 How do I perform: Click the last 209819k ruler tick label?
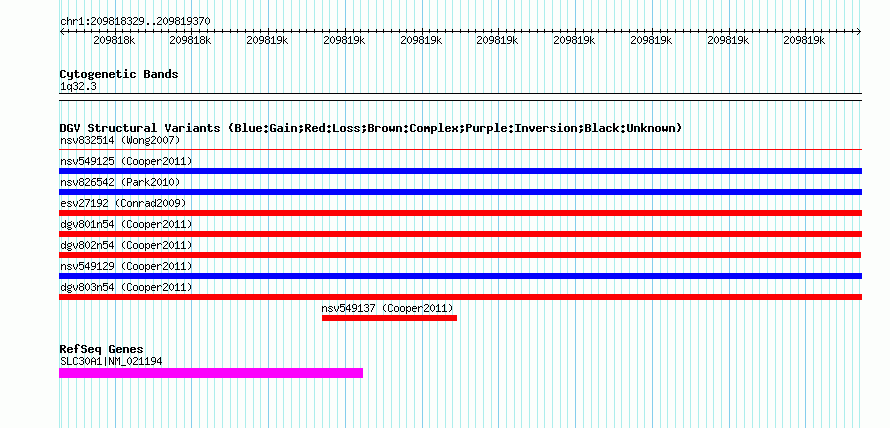804,40
